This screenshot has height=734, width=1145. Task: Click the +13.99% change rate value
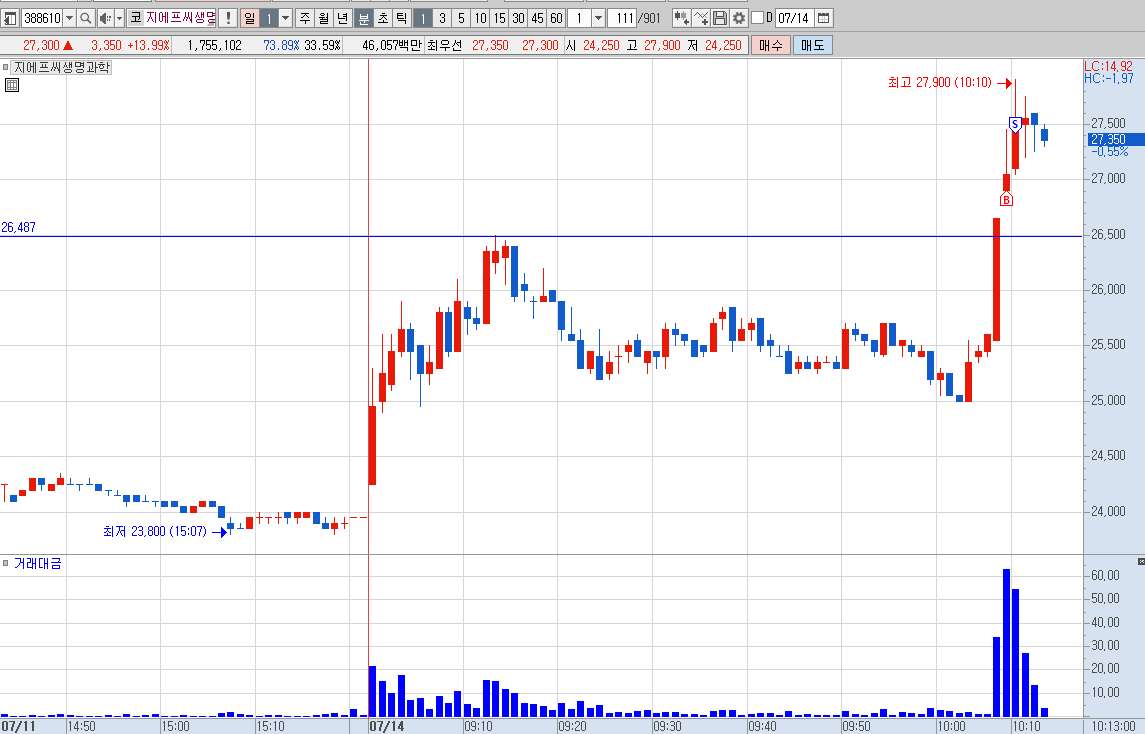(148, 45)
